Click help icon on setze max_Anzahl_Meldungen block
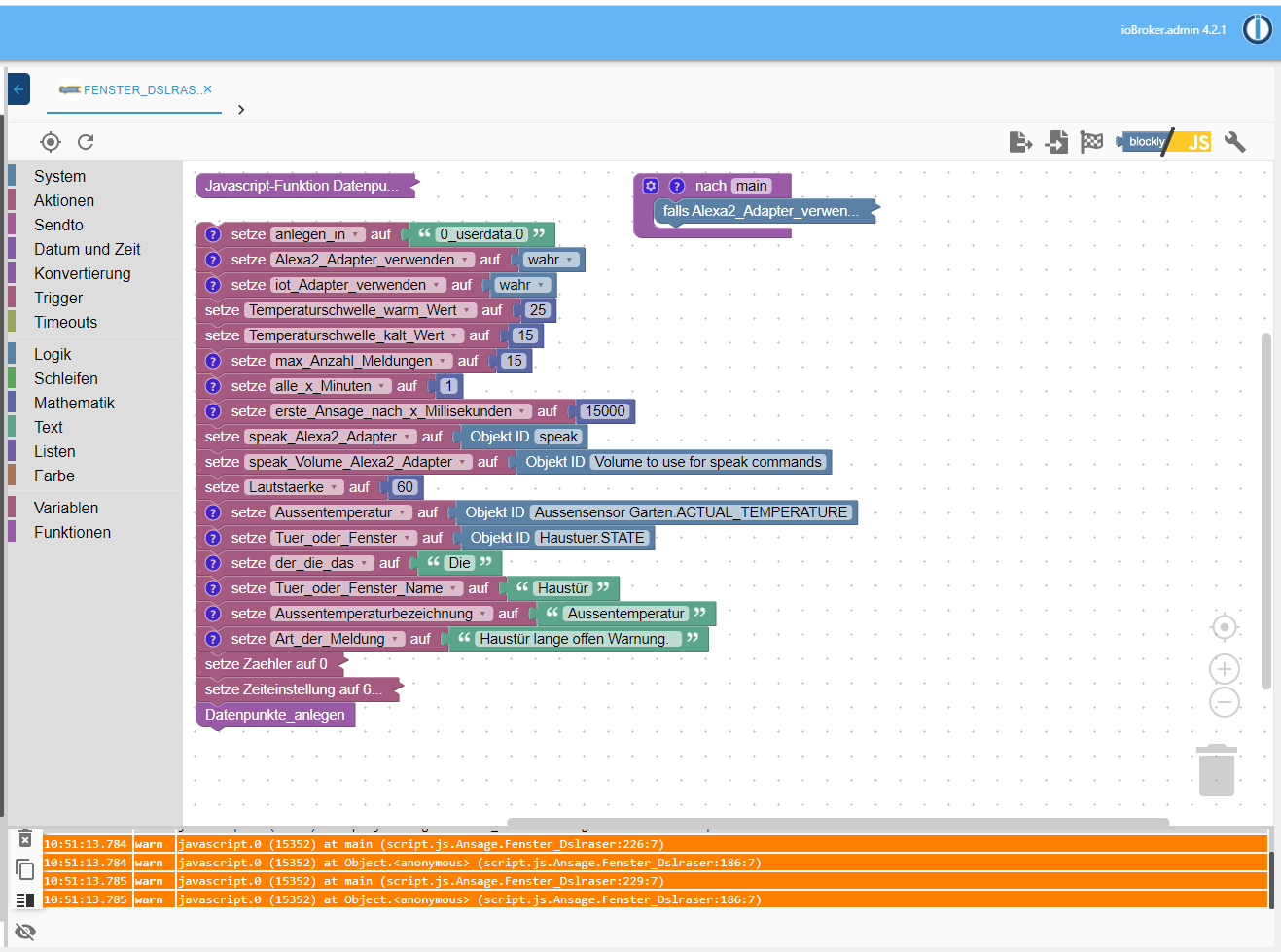The width and height of the screenshot is (1281, 952). coord(213,361)
